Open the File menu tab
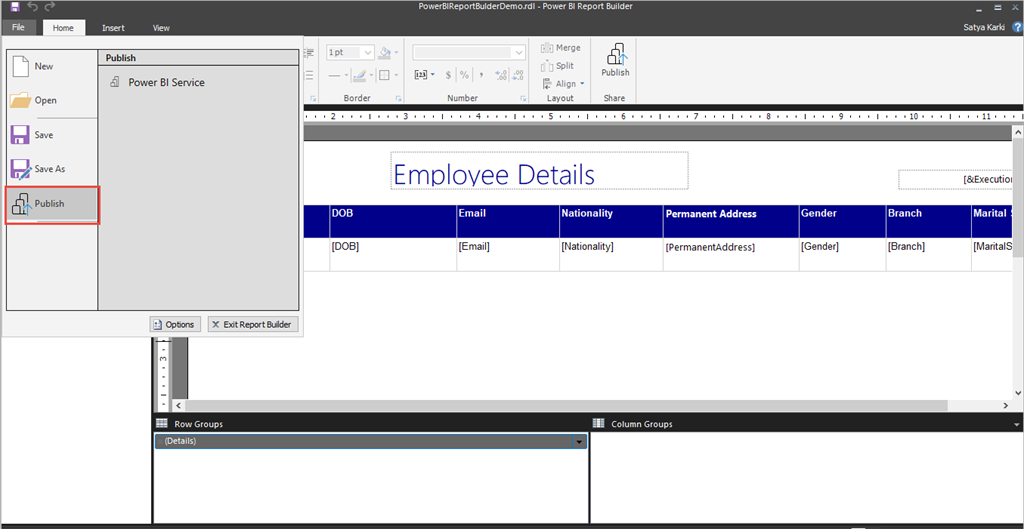The height and width of the screenshot is (529, 1024). coord(18,27)
